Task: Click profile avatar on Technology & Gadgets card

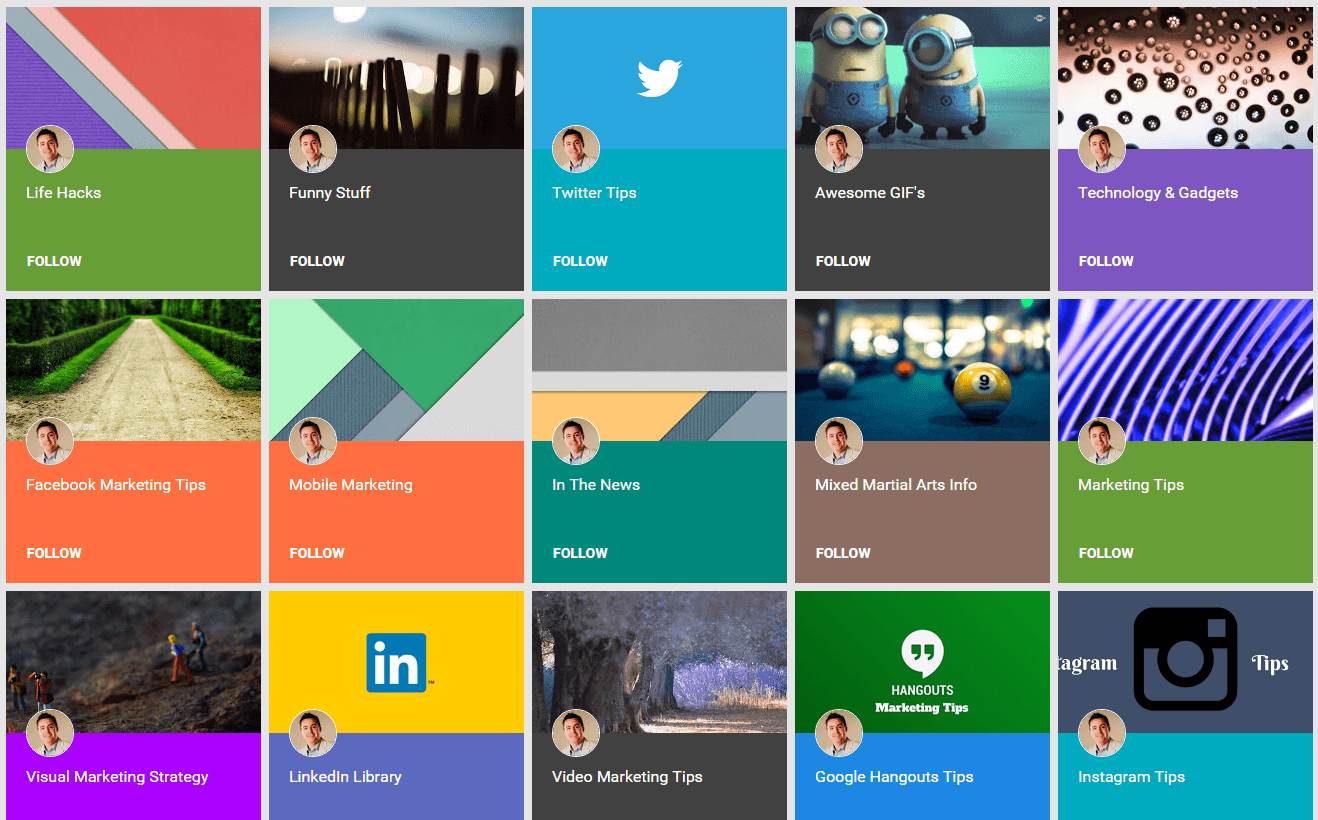Action: click(1102, 149)
